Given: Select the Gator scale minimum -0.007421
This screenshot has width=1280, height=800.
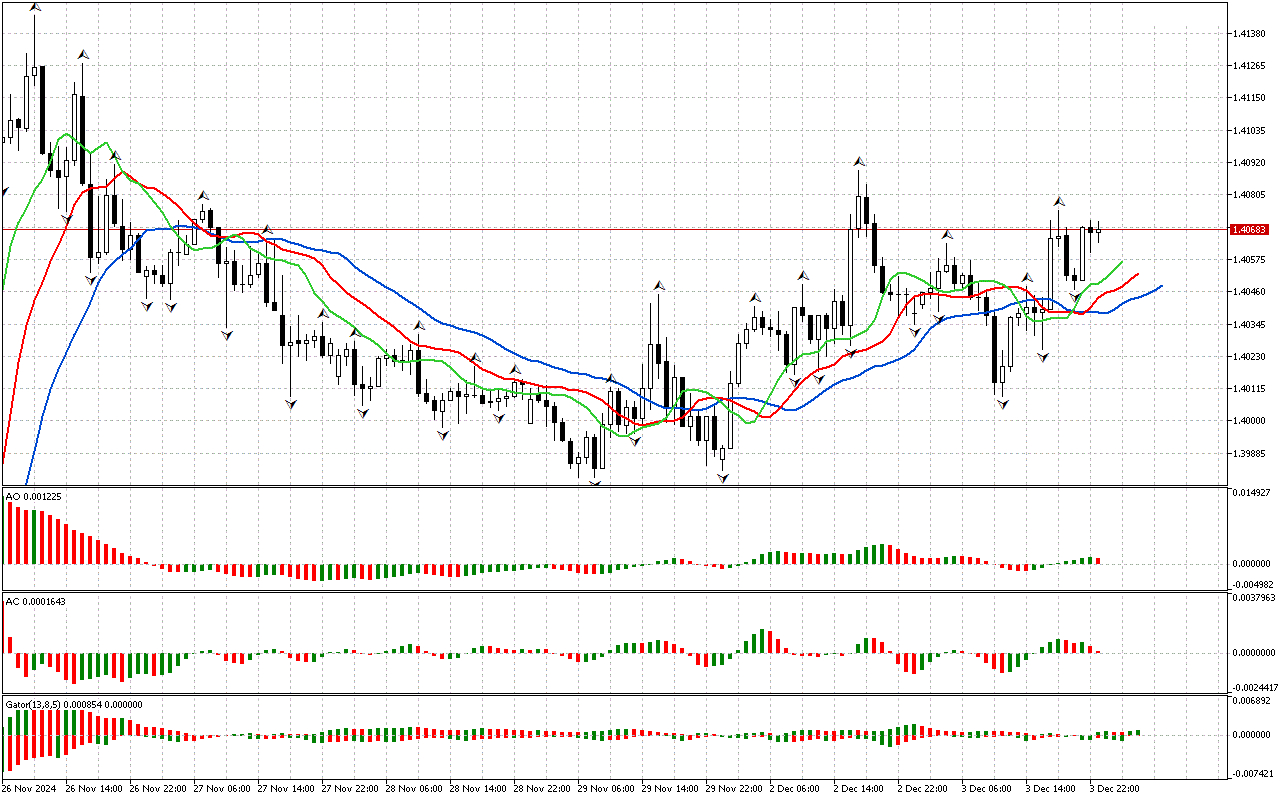Looking at the screenshot, I should tap(1252, 773).
